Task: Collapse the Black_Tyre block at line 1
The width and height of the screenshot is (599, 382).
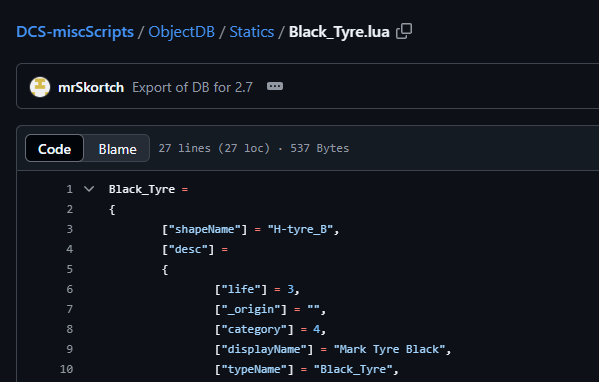Action: (x=89, y=189)
